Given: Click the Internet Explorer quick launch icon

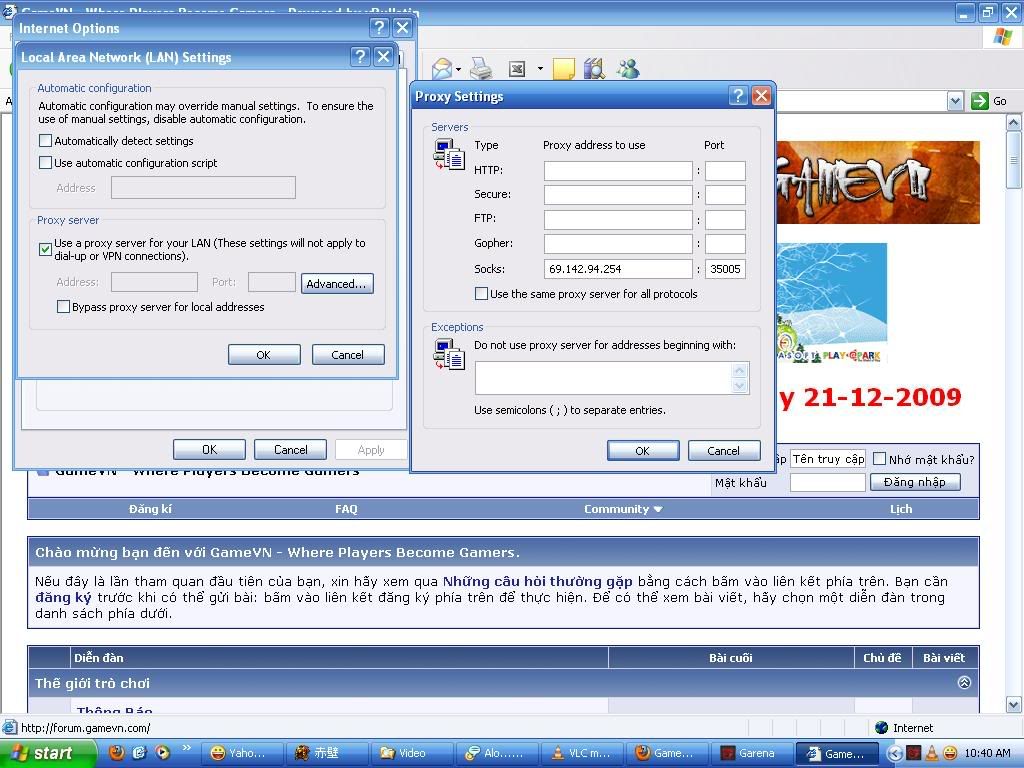Looking at the screenshot, I should pyautogui.click(x=139, y=752).
